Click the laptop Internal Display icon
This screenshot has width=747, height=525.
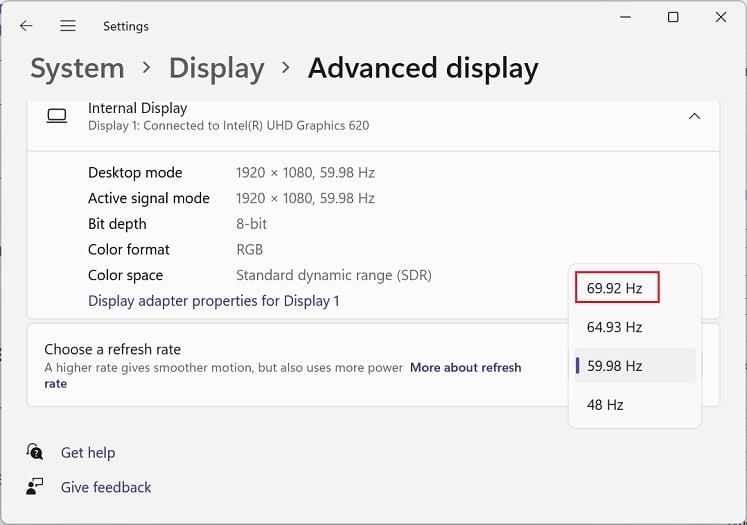pyautogui.click(x=57, y=116)
